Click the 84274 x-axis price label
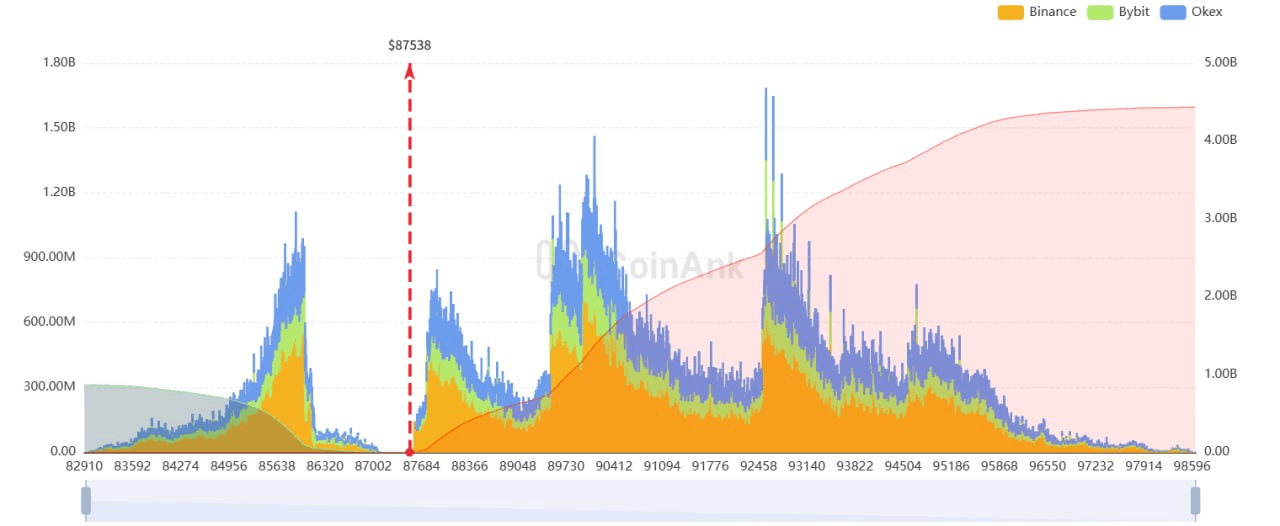The image size is (1280, 526). pos(182,466)
